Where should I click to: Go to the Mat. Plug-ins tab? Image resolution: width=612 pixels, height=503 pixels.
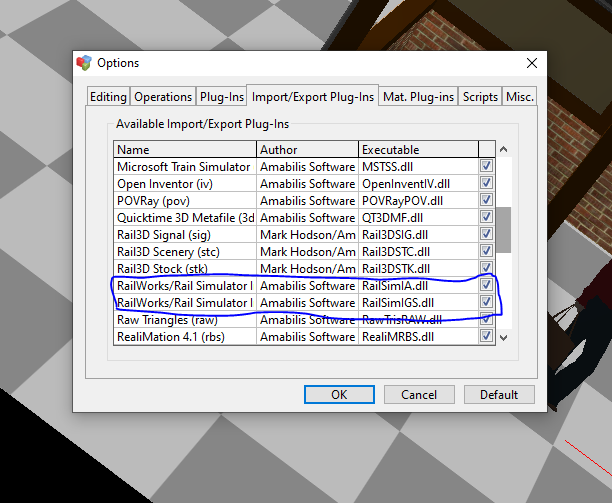[x=418, y=96]
